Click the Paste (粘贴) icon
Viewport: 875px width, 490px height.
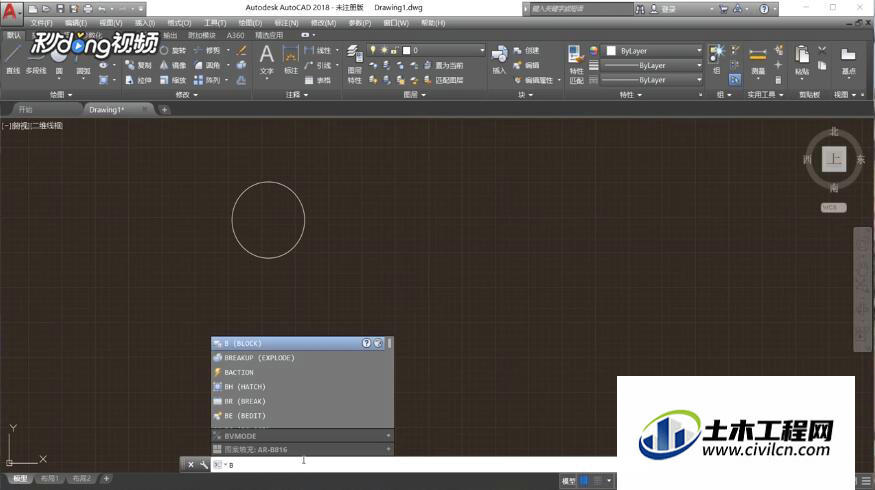802,60
